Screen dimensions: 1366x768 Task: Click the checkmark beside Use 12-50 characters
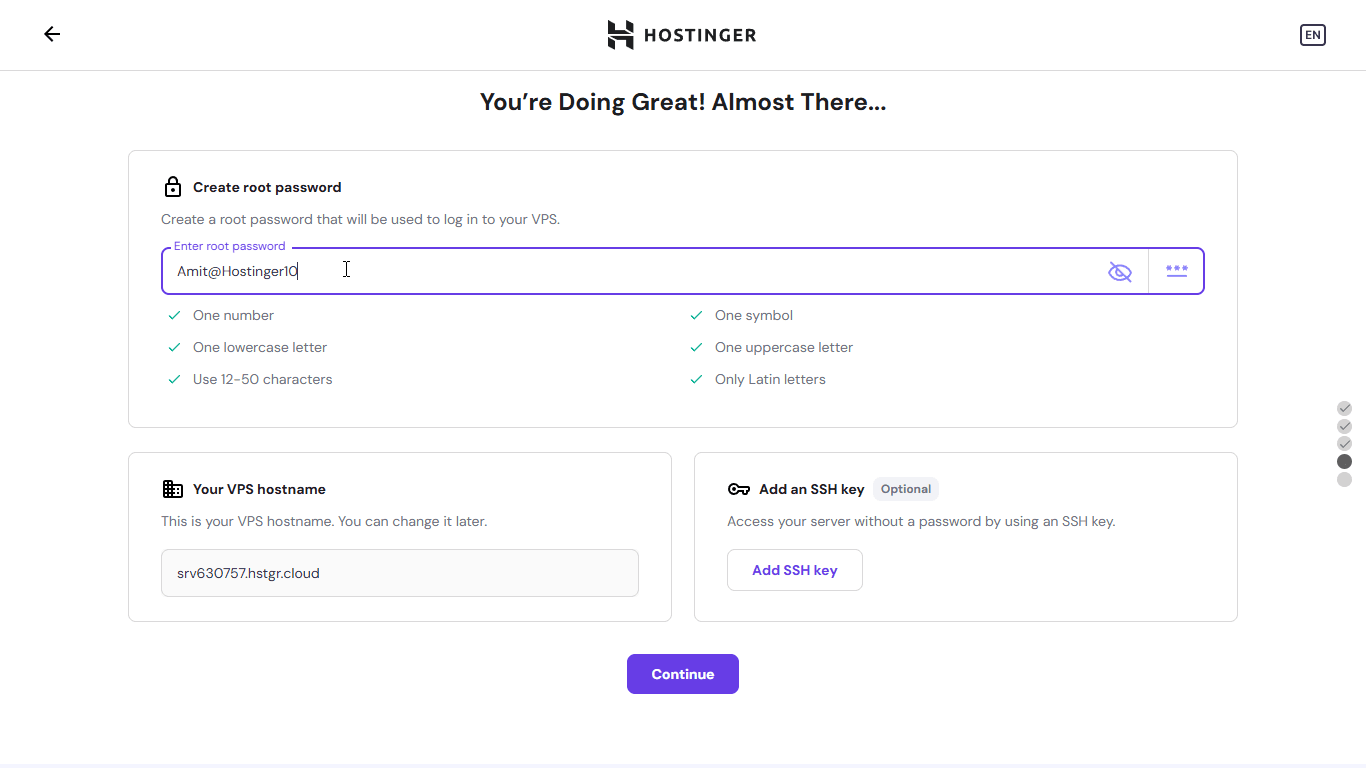tap(174, 379)
